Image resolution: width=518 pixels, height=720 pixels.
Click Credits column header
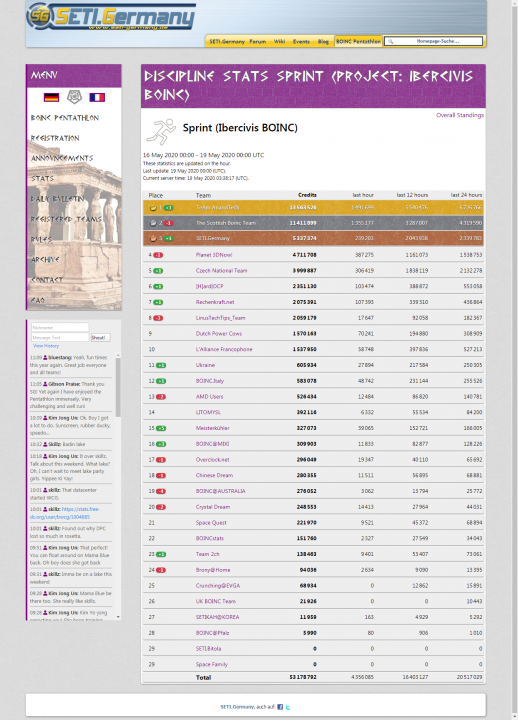coord(307,195)
